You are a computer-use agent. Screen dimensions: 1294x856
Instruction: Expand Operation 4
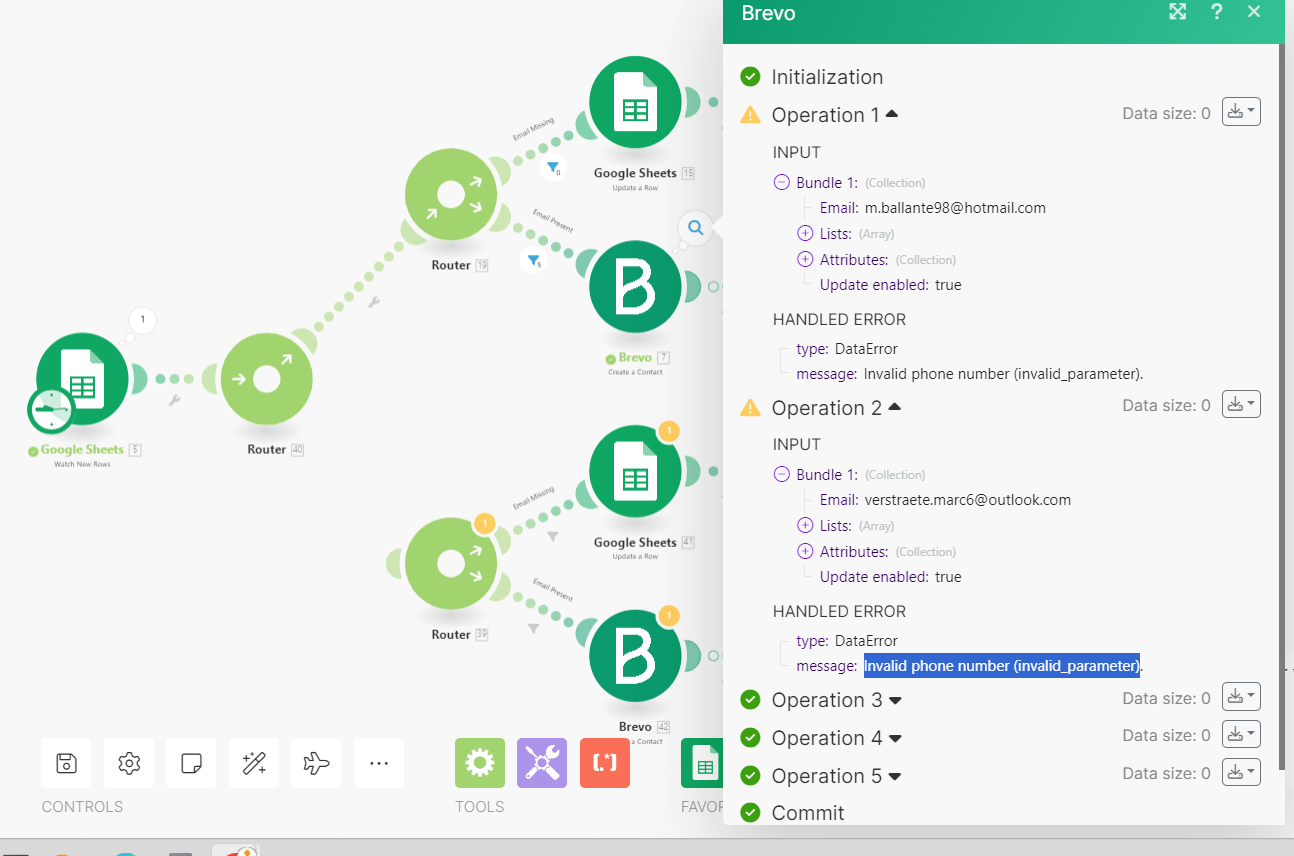click(895, 738)
